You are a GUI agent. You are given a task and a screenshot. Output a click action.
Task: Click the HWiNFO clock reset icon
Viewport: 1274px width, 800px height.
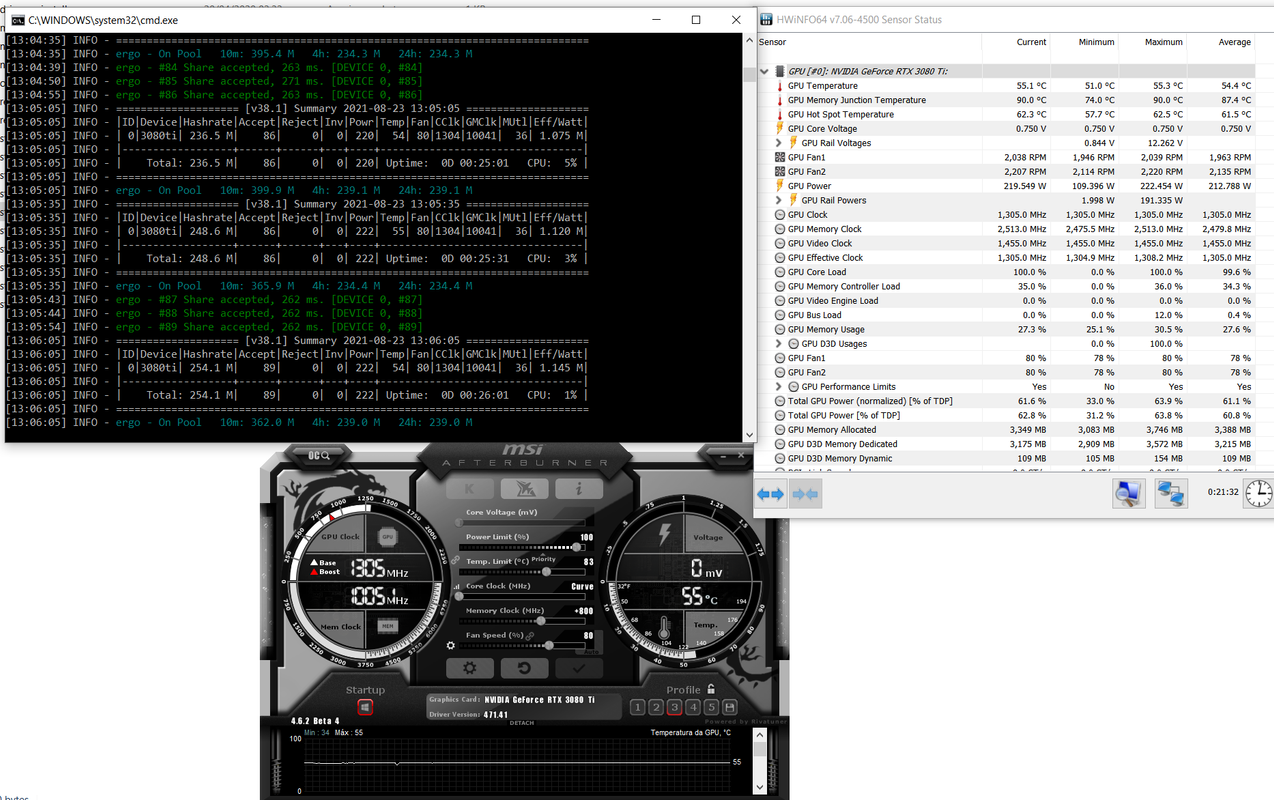(1259, 492)
